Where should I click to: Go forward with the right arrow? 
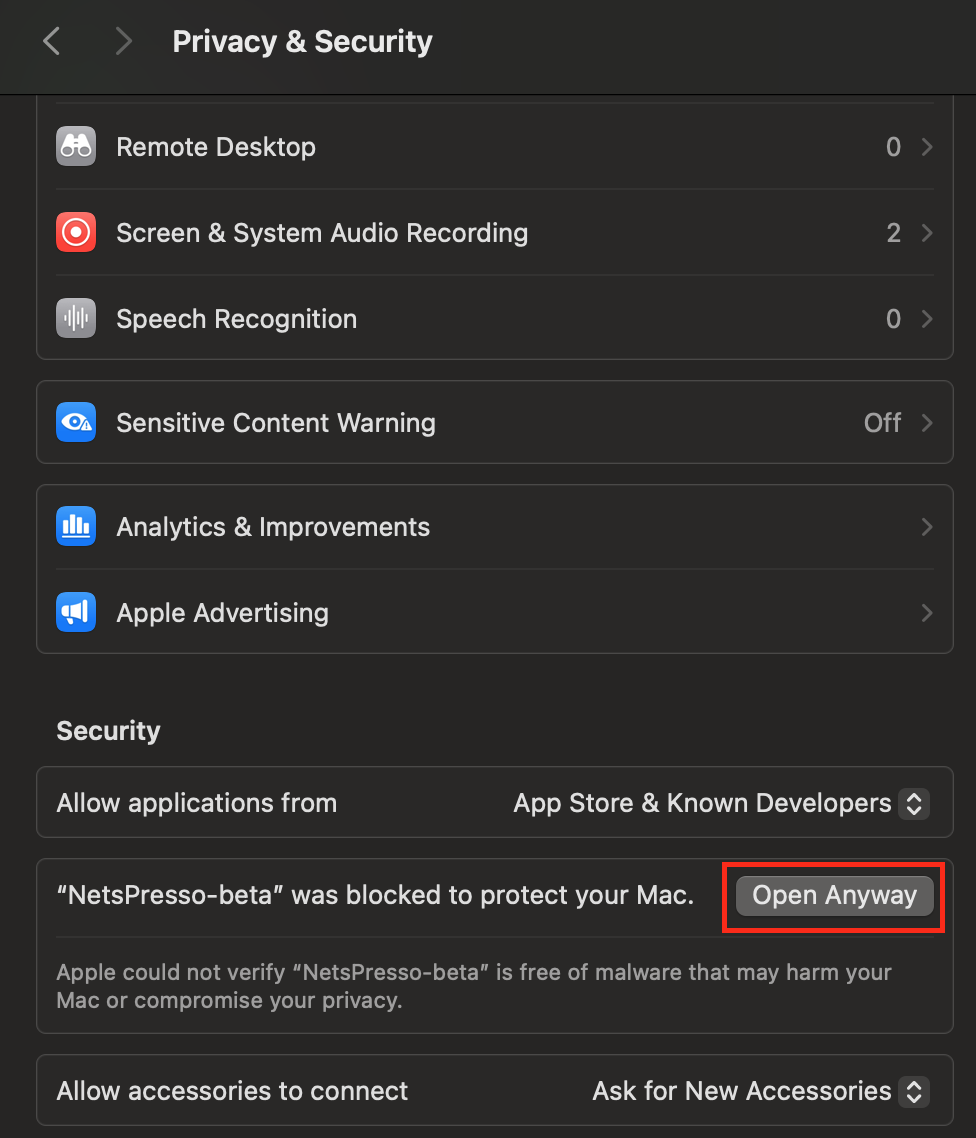pyautogui.click(x=124, y=41)
